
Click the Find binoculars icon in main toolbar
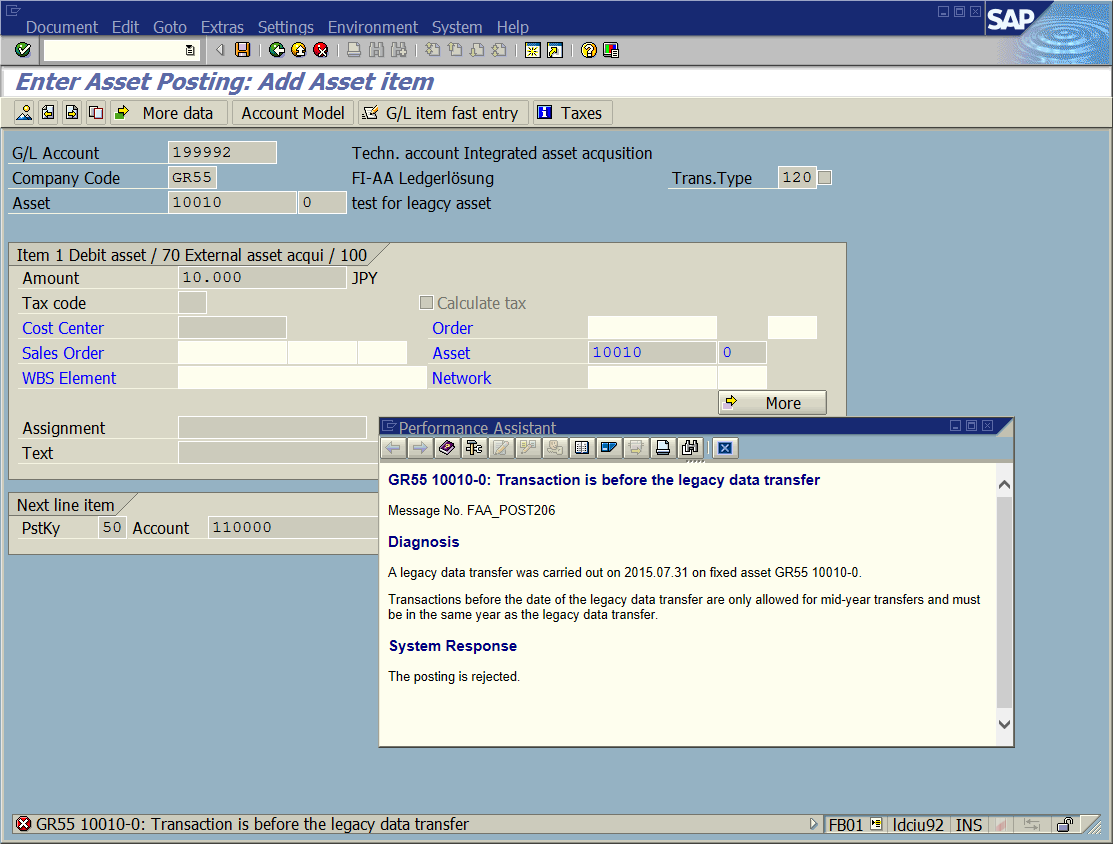pyautogui.click(x=376, y=50)
